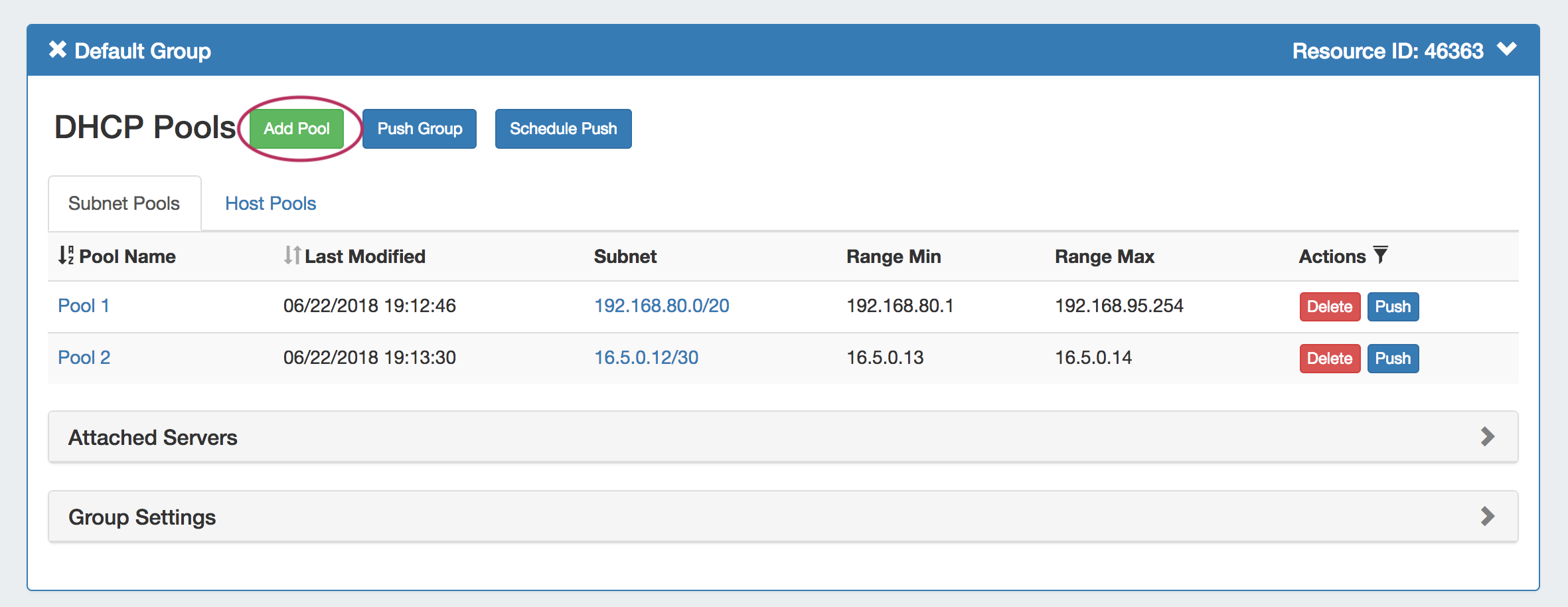This screenshot has width=1568, height=607.
Task: Push Pool 2 configuration
Action: pos(1393,359)
